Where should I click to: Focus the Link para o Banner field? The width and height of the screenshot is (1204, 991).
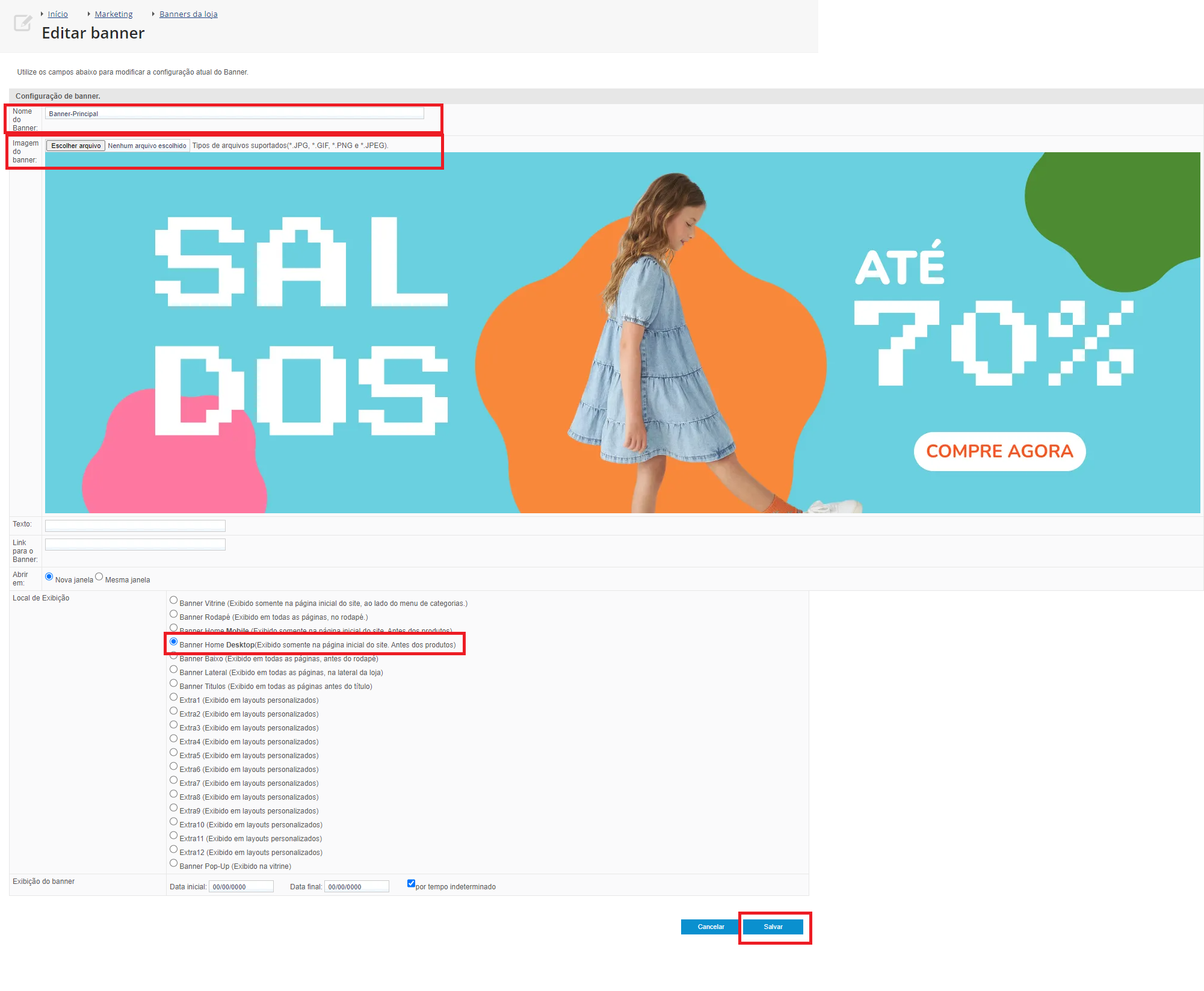coord(135,545)
